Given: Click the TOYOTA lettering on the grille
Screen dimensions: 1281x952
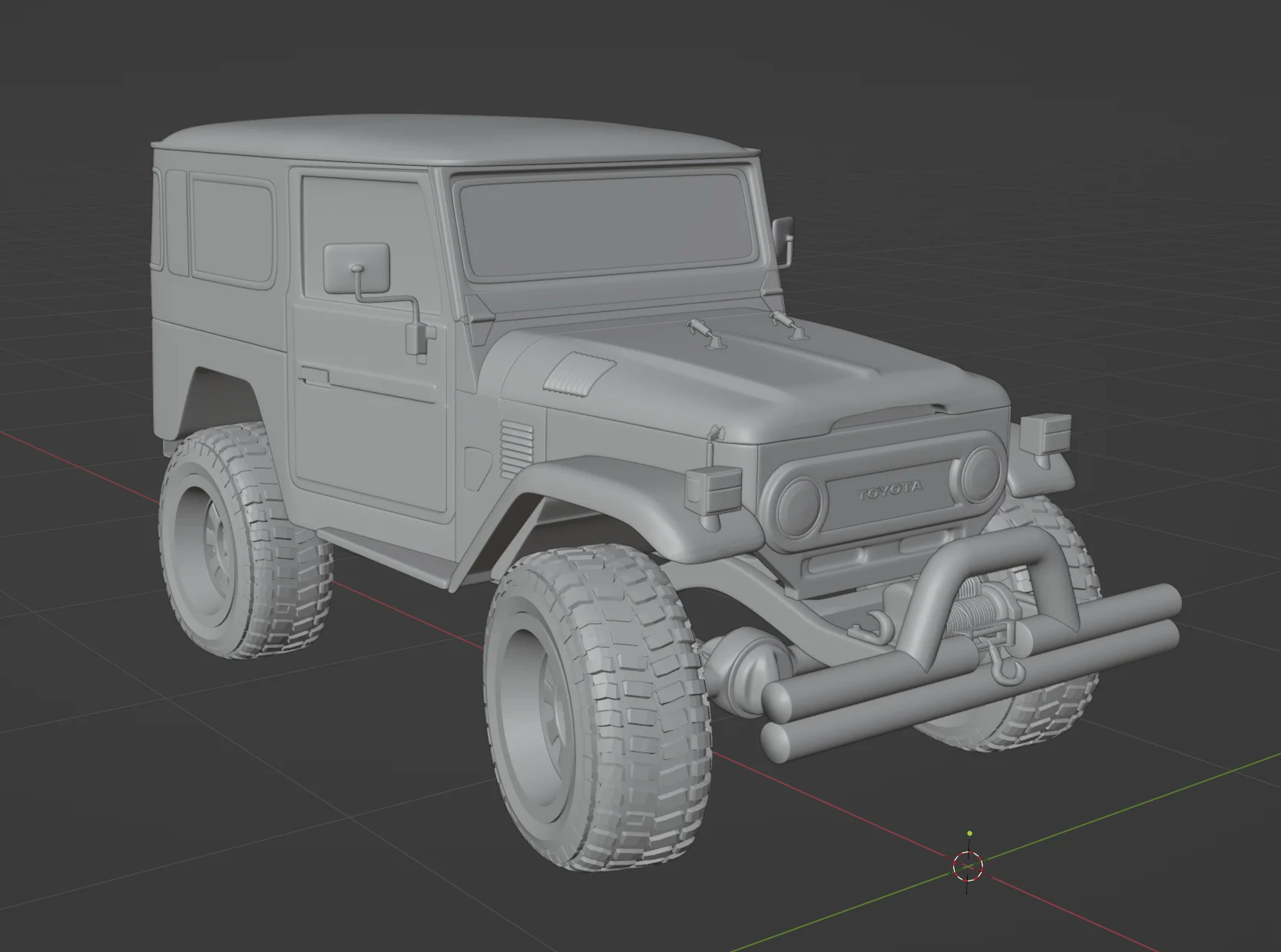Looking at the screenshot, I should click(890, 490).
